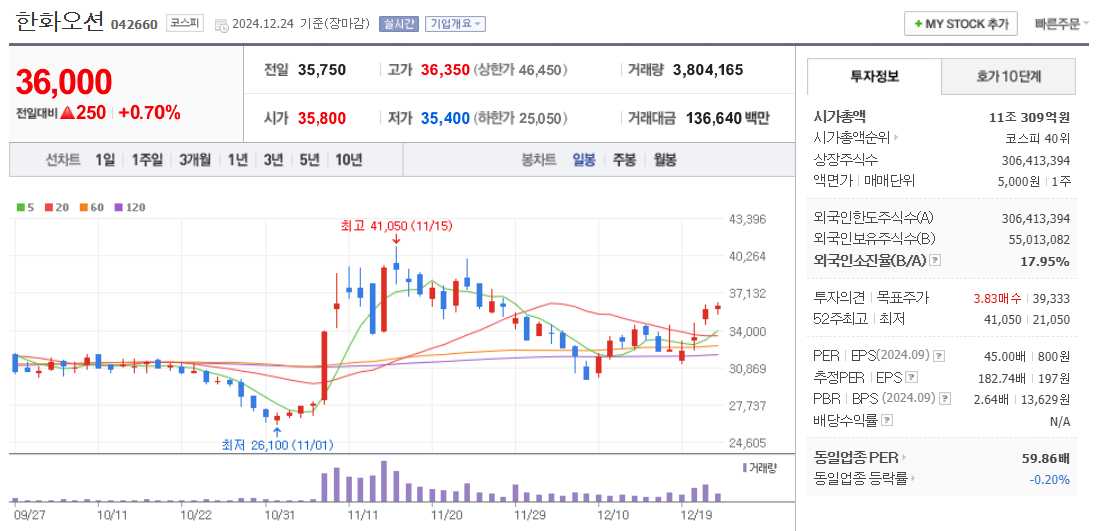Select the 월봉 candle chart

tap(665, 160)
